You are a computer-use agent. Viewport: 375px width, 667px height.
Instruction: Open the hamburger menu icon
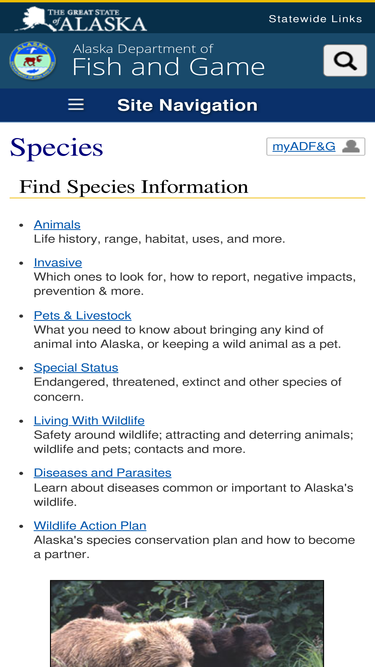pyautogui.click(x=76, y=105)
